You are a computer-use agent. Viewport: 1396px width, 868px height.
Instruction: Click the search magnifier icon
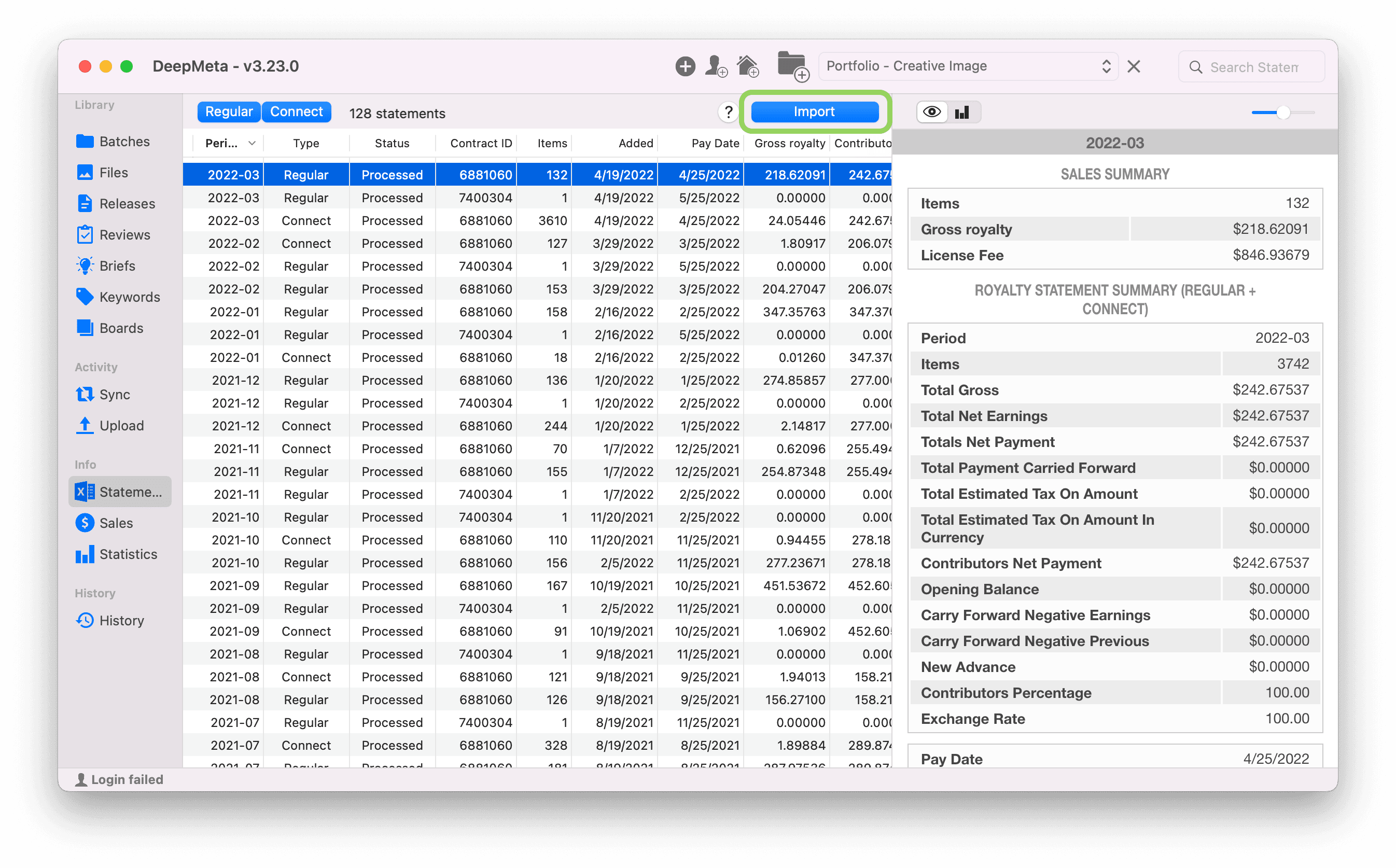(1196, 67)
